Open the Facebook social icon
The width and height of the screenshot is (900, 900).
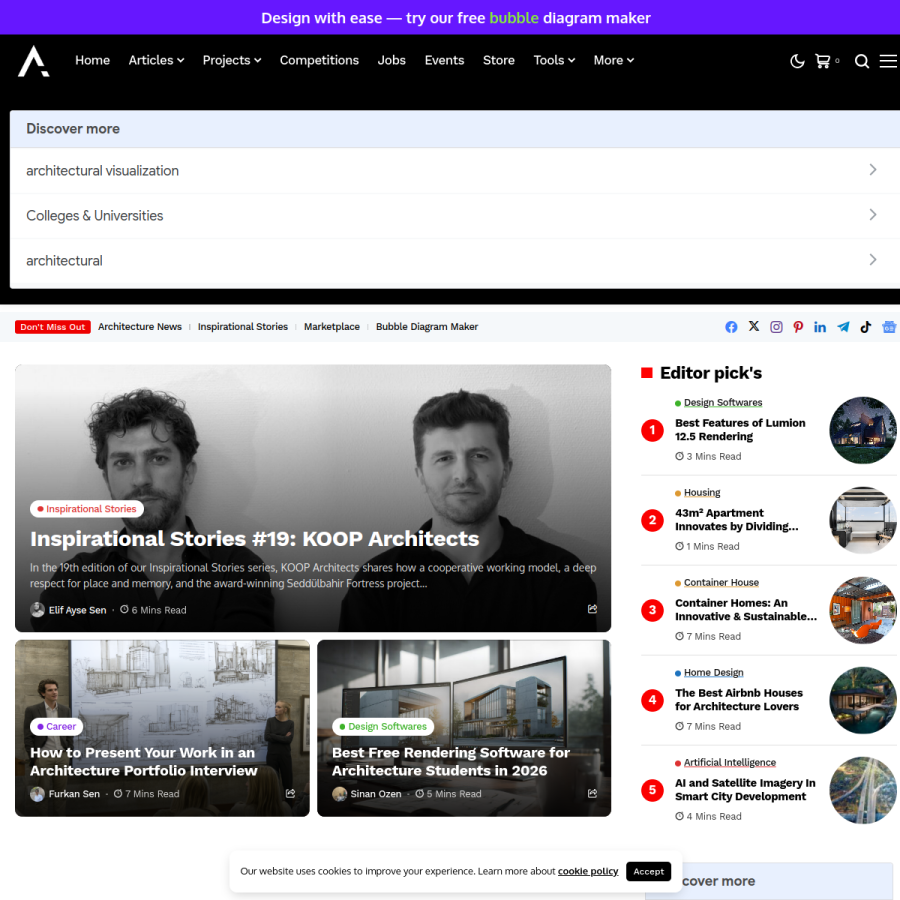[x=731, y=327]
